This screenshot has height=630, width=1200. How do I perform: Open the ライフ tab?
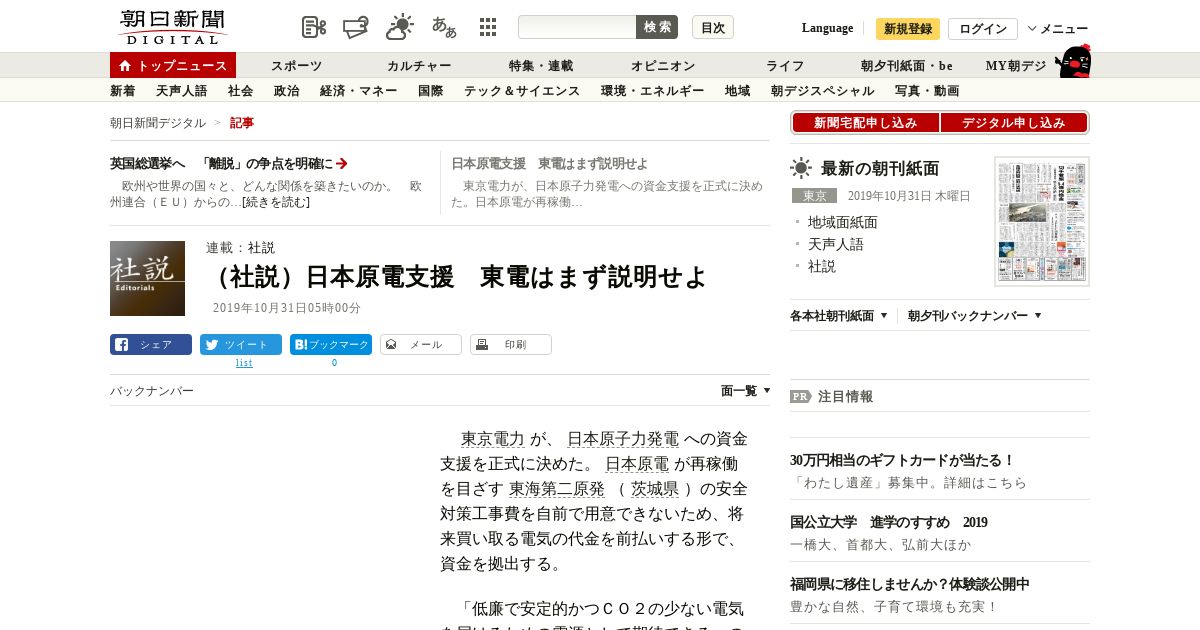tap(785, 66)
